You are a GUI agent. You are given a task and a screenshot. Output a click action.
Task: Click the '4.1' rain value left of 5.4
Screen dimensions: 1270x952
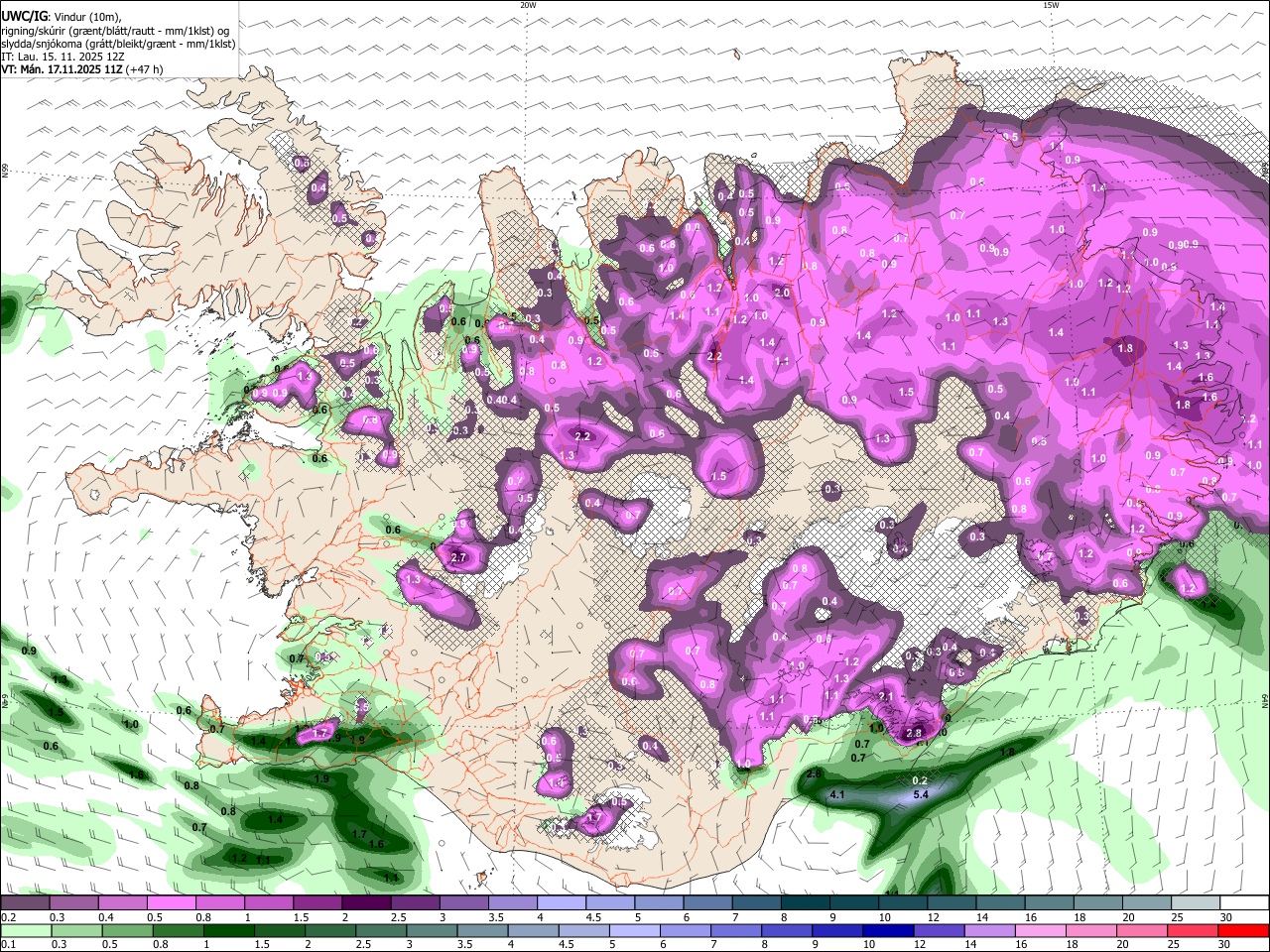pos(836,794)
